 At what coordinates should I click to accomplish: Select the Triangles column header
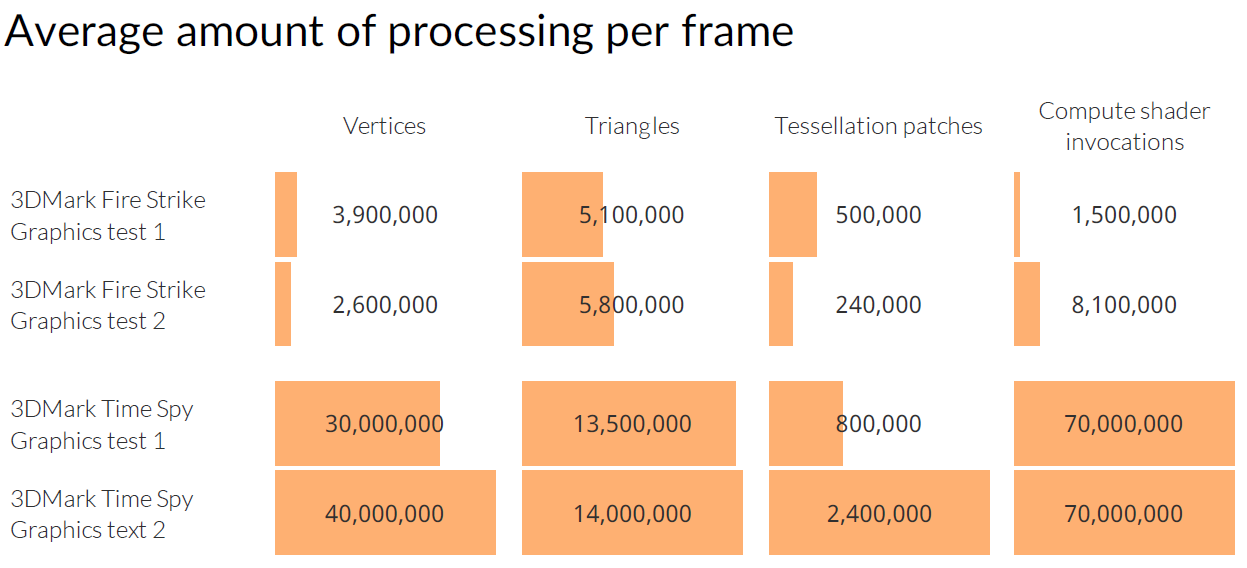[x=632, y=126]
